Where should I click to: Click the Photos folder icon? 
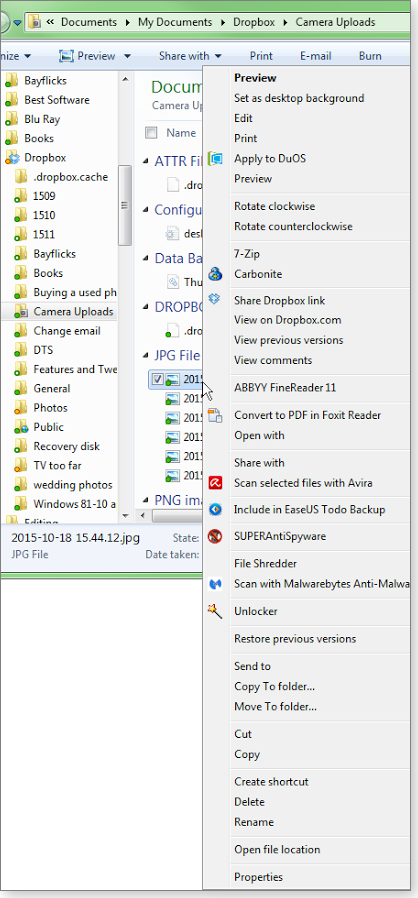pyautogui.click(x=21, y=408)
